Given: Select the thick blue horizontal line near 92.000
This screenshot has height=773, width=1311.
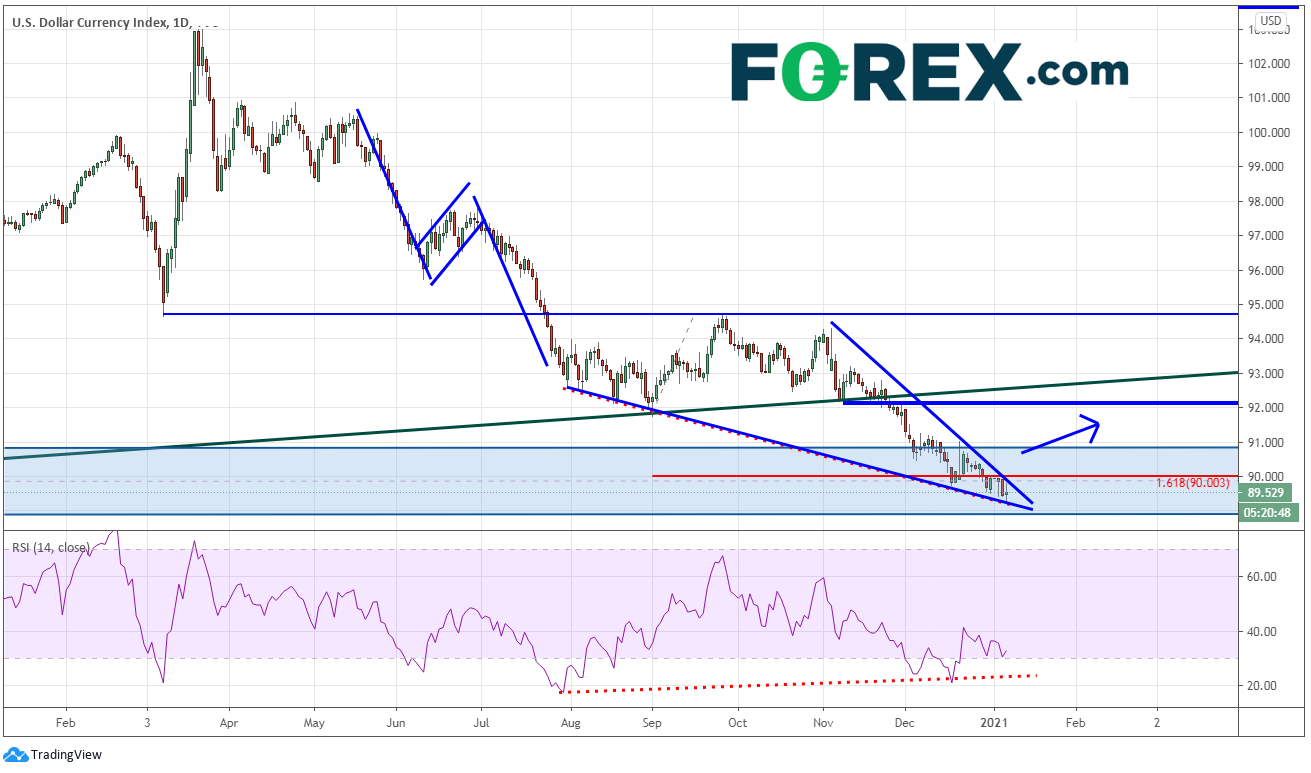Looking at the screenshot, I should 1050,403.
